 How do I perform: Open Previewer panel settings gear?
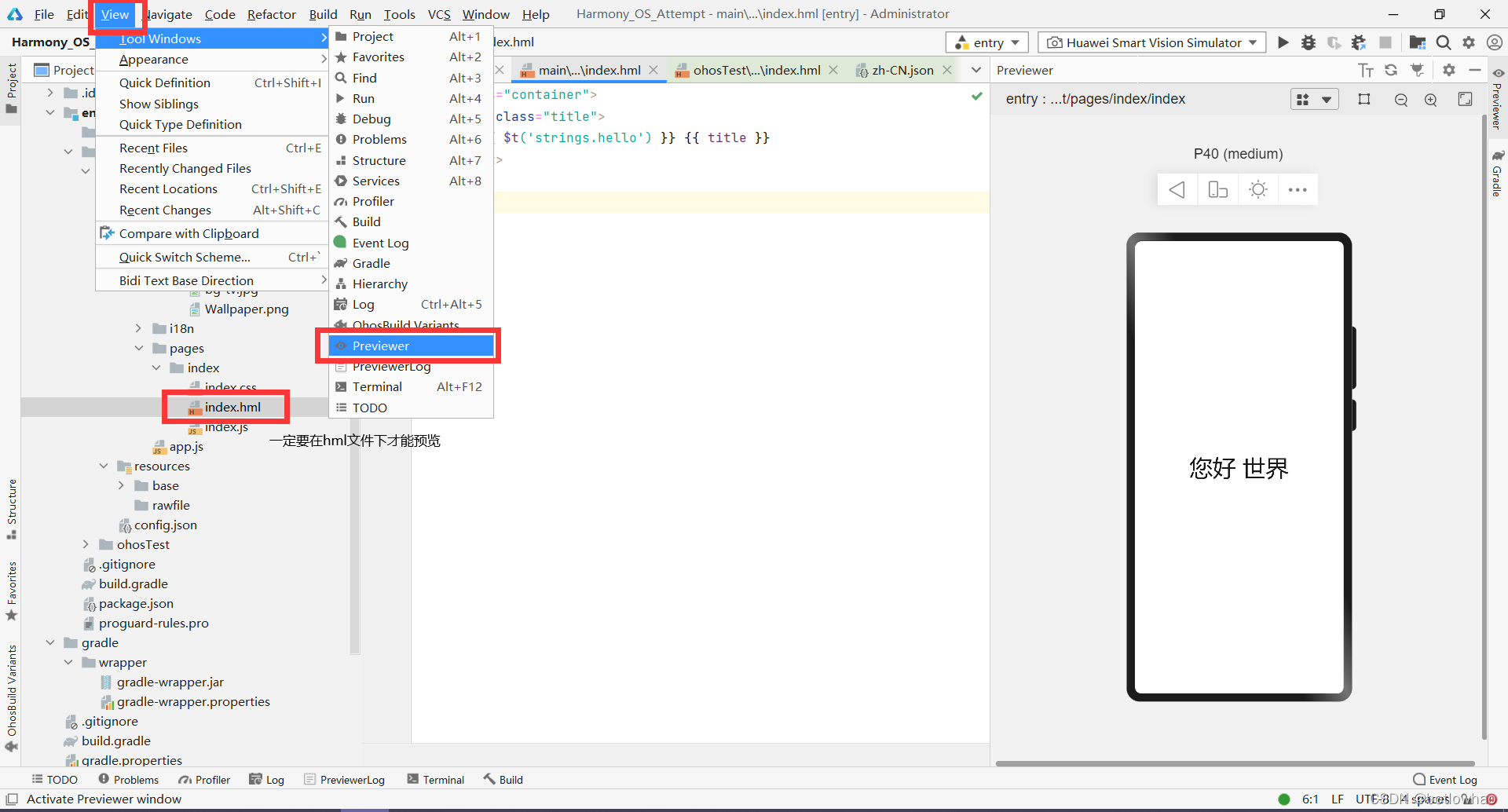point(1449,70)
